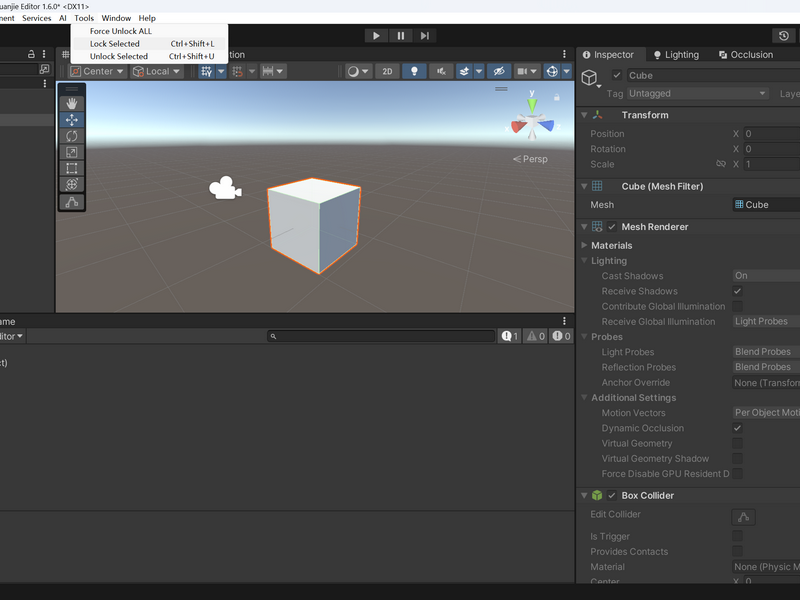Open the Help menu

point(147,18)
